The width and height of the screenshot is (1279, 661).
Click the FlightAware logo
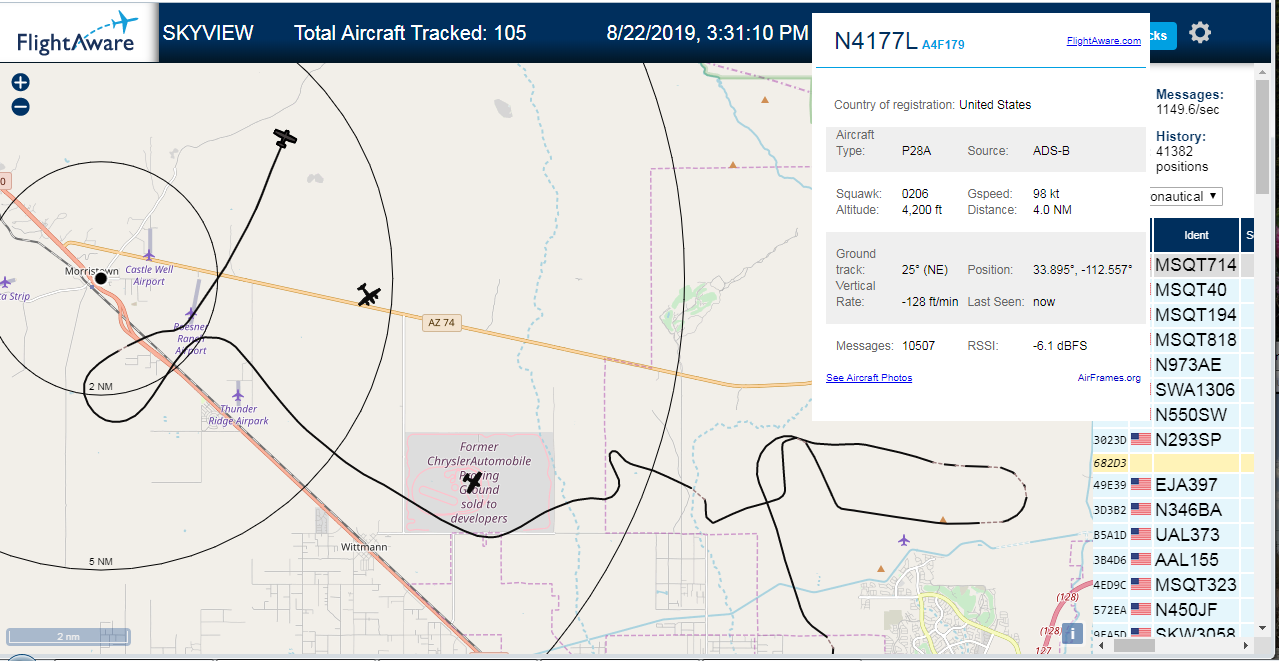coord(79,33)
